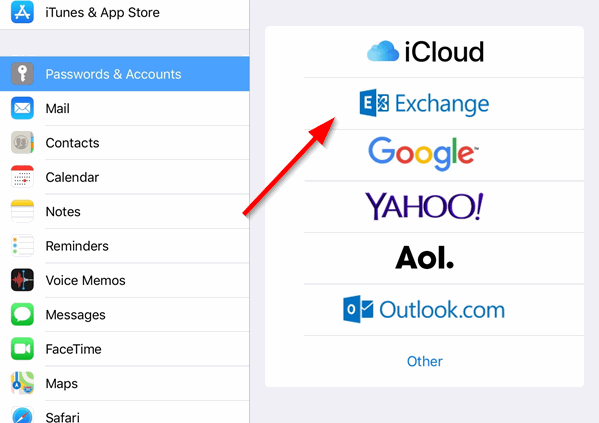This screenshot has height=423, width=599.
Task: Add an iCloud account
Action: (424, 52)
